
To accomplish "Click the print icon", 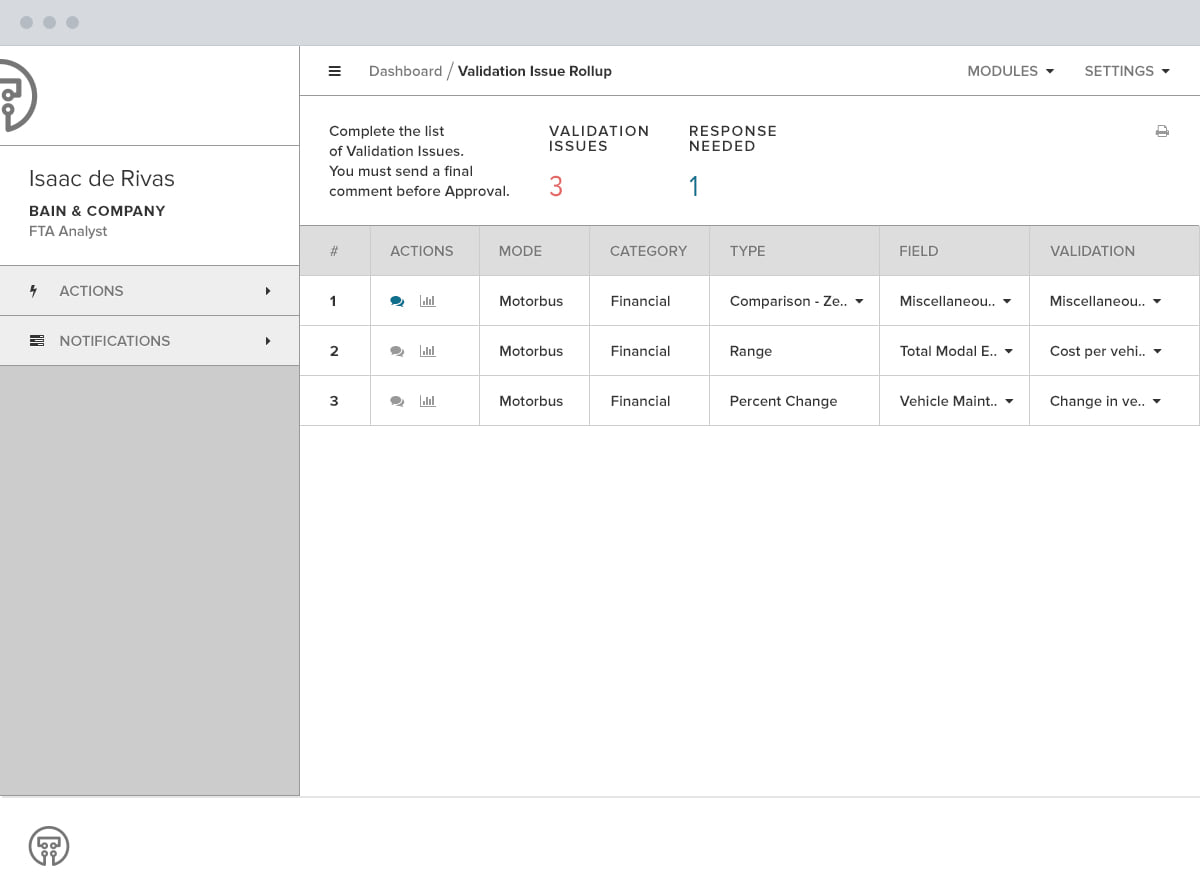I will [x=1162, y=131].
